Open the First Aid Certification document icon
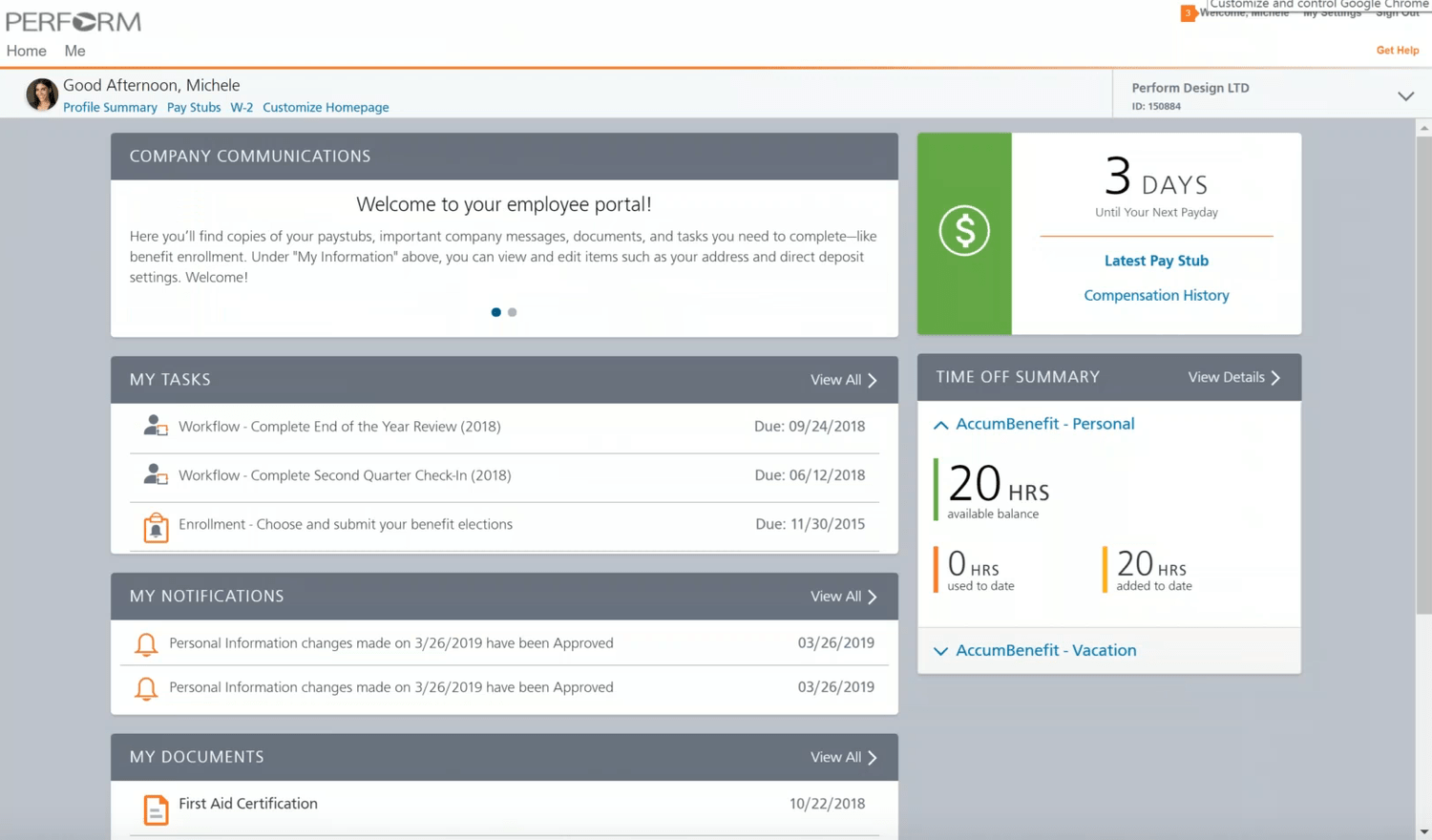Image resolution: width=1432 pixels, height=840 pixels. 156,809
